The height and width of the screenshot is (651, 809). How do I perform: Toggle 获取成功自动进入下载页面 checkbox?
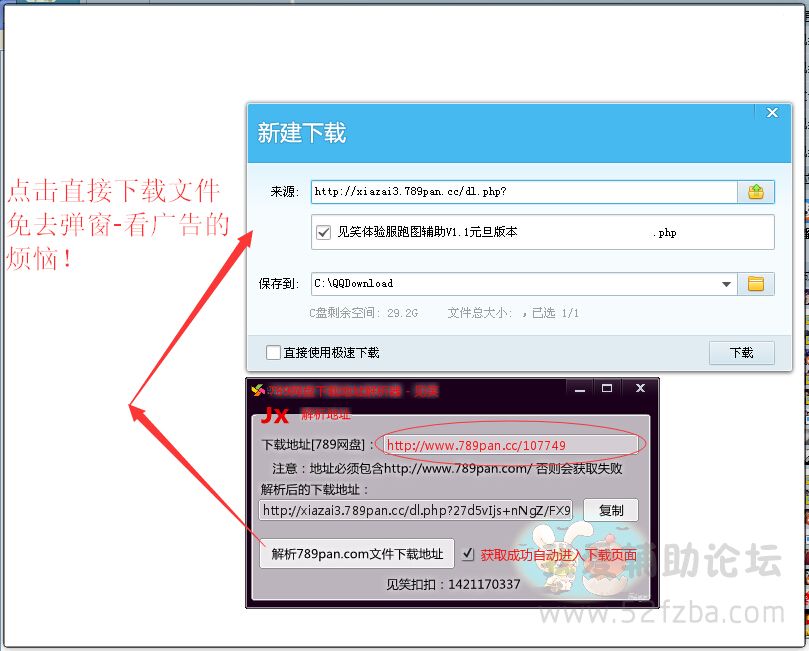(x=467, y=554)
